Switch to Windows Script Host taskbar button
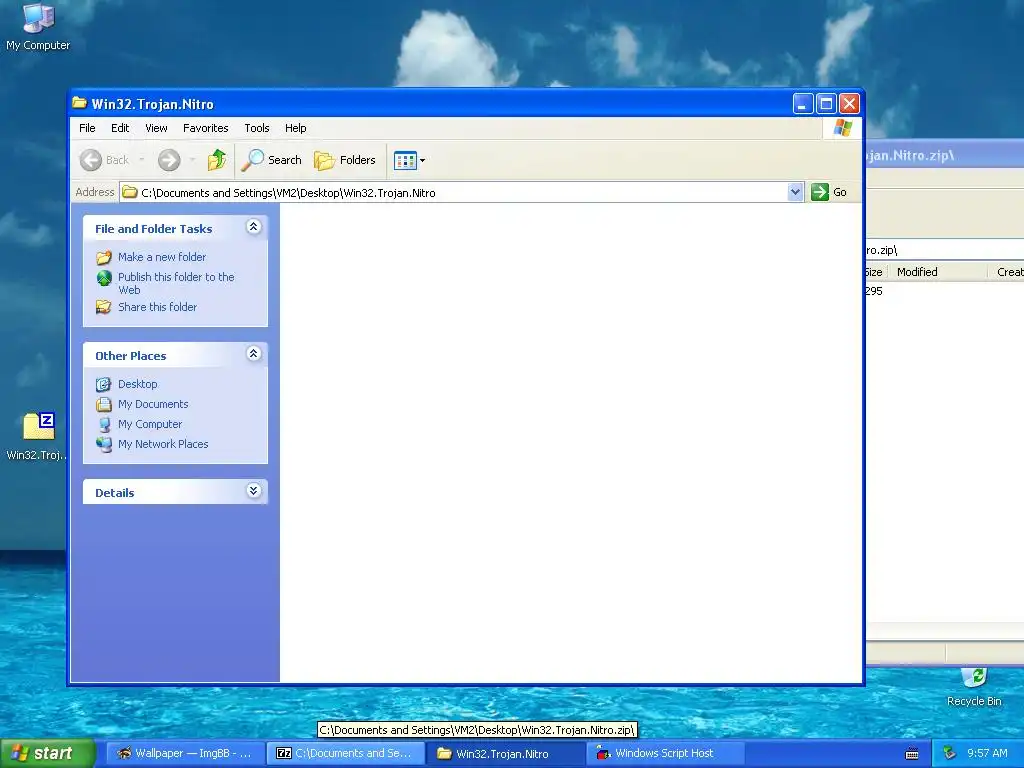This screenshot has height=768, width=1024. [665, 754]
